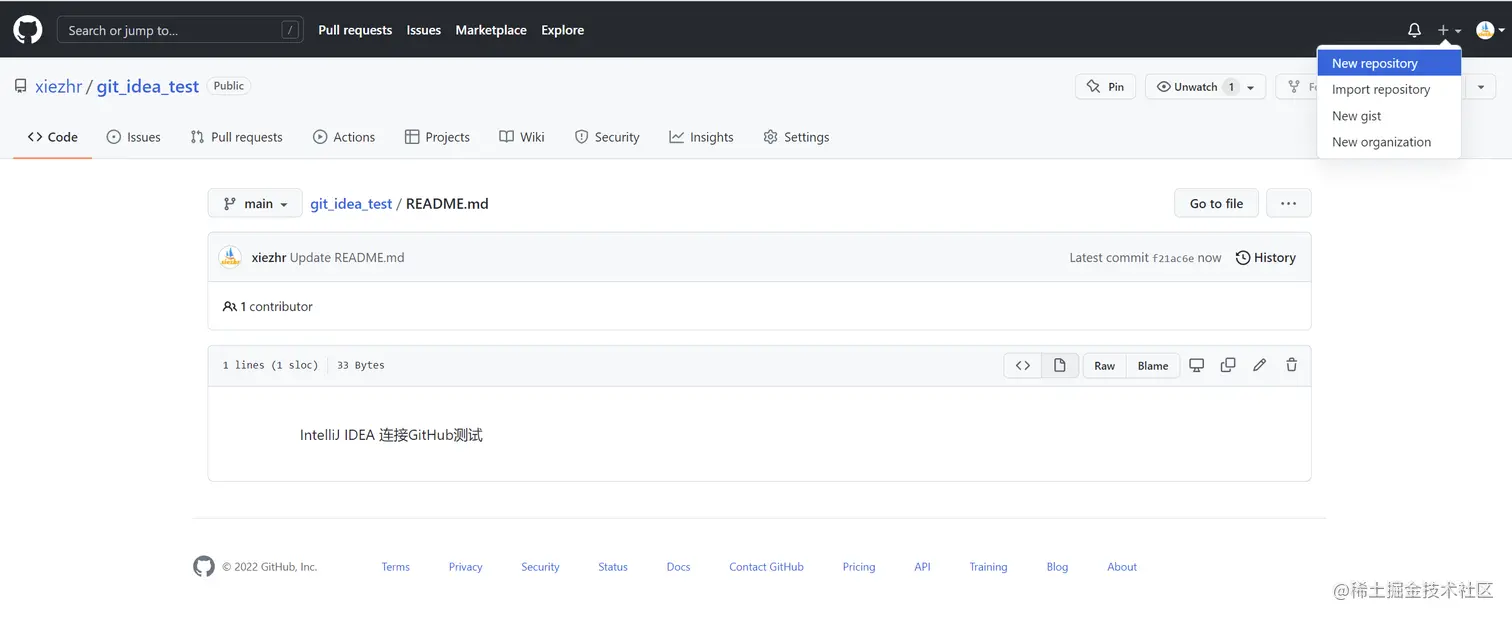Switch to the Wiki tab

[x=522, y=137]
